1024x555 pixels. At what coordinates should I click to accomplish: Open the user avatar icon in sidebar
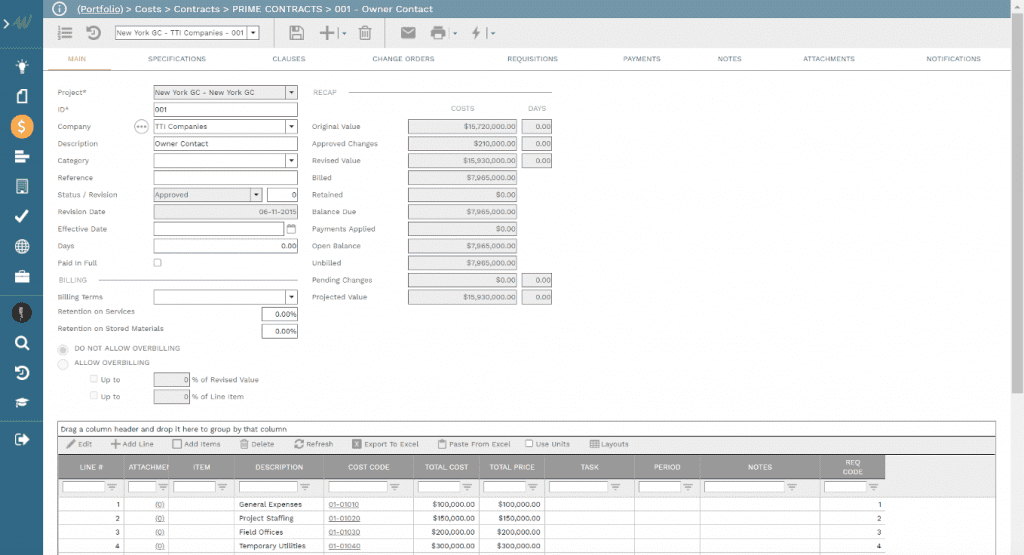click(22, 313)
